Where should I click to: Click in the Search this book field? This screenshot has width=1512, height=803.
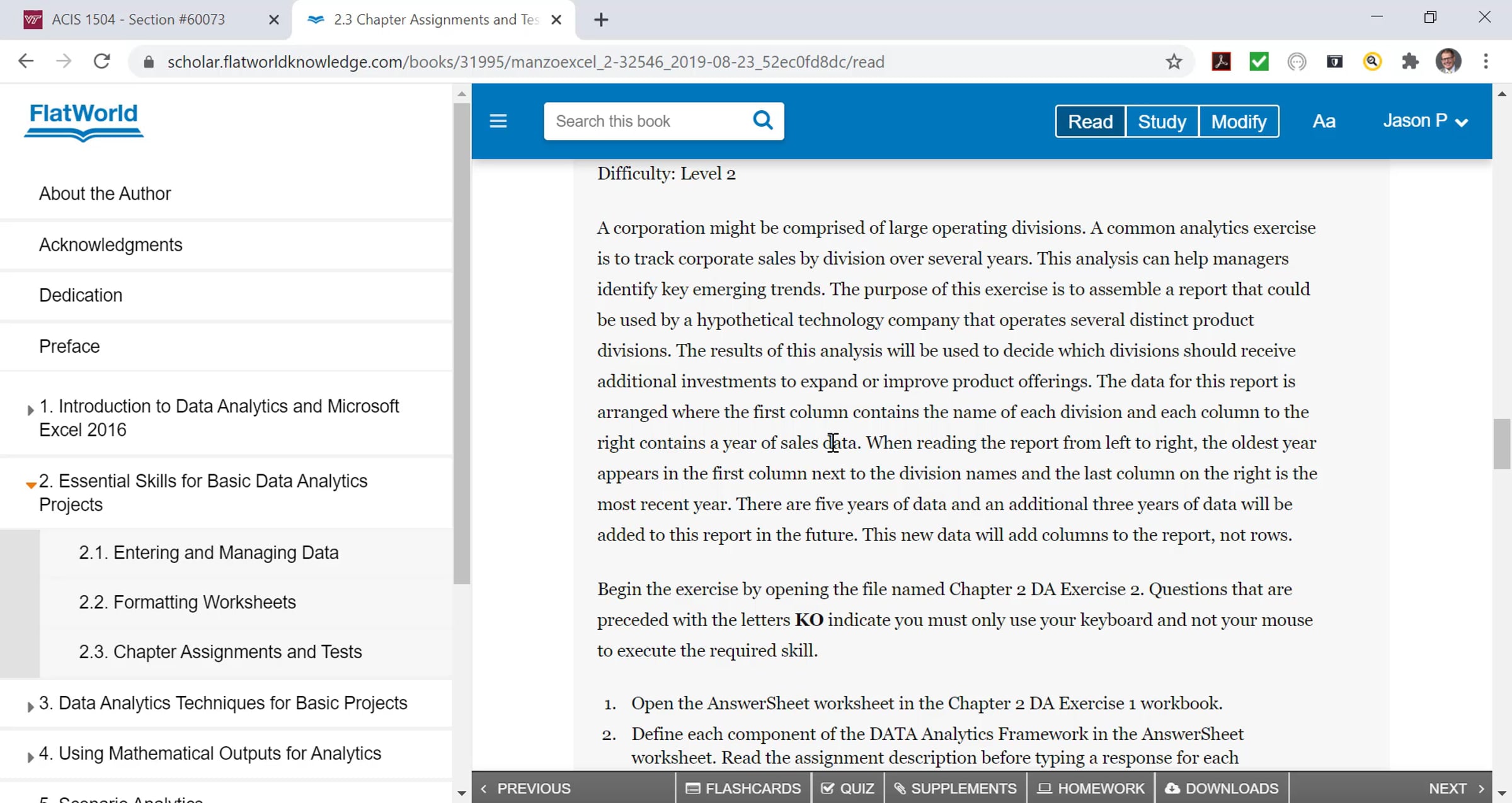[x=646, y=121]
